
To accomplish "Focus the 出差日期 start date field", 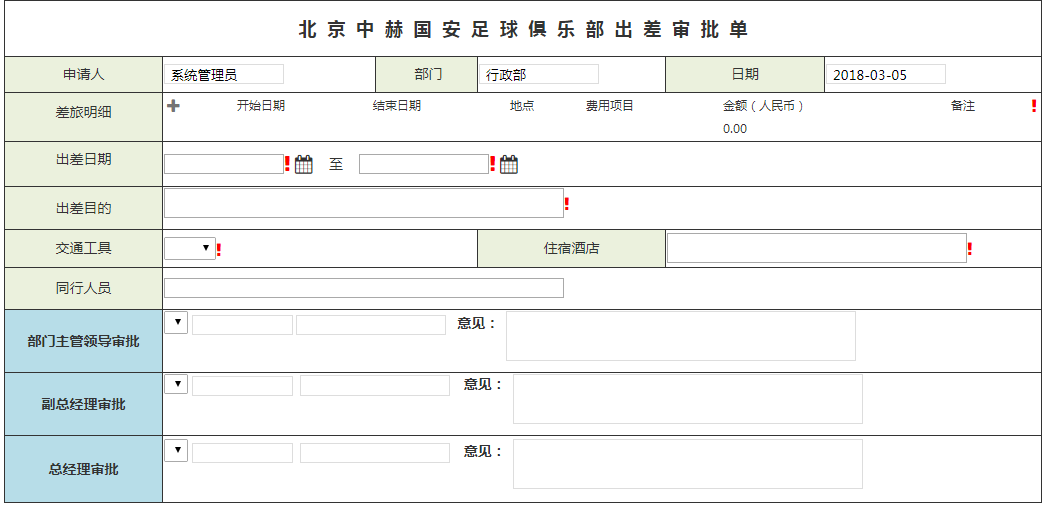I will click(x=224, y=164).
